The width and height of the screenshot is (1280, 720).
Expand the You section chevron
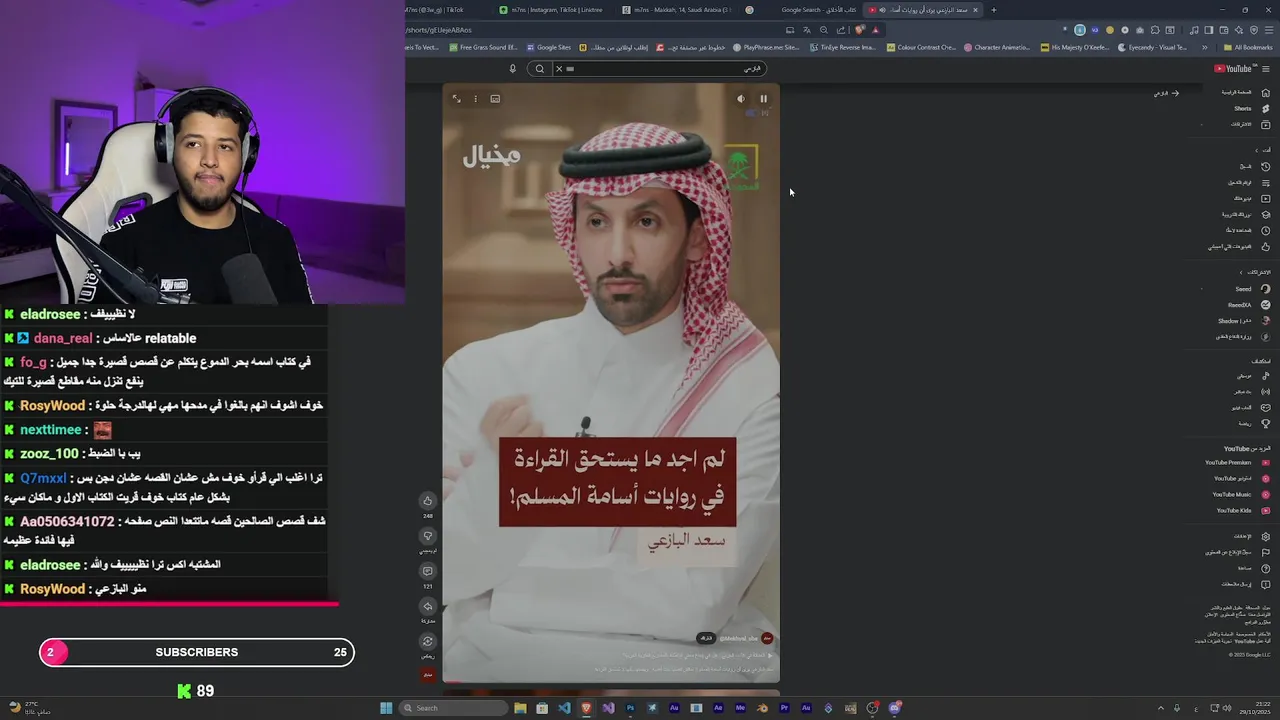(x=1257, y=150)
